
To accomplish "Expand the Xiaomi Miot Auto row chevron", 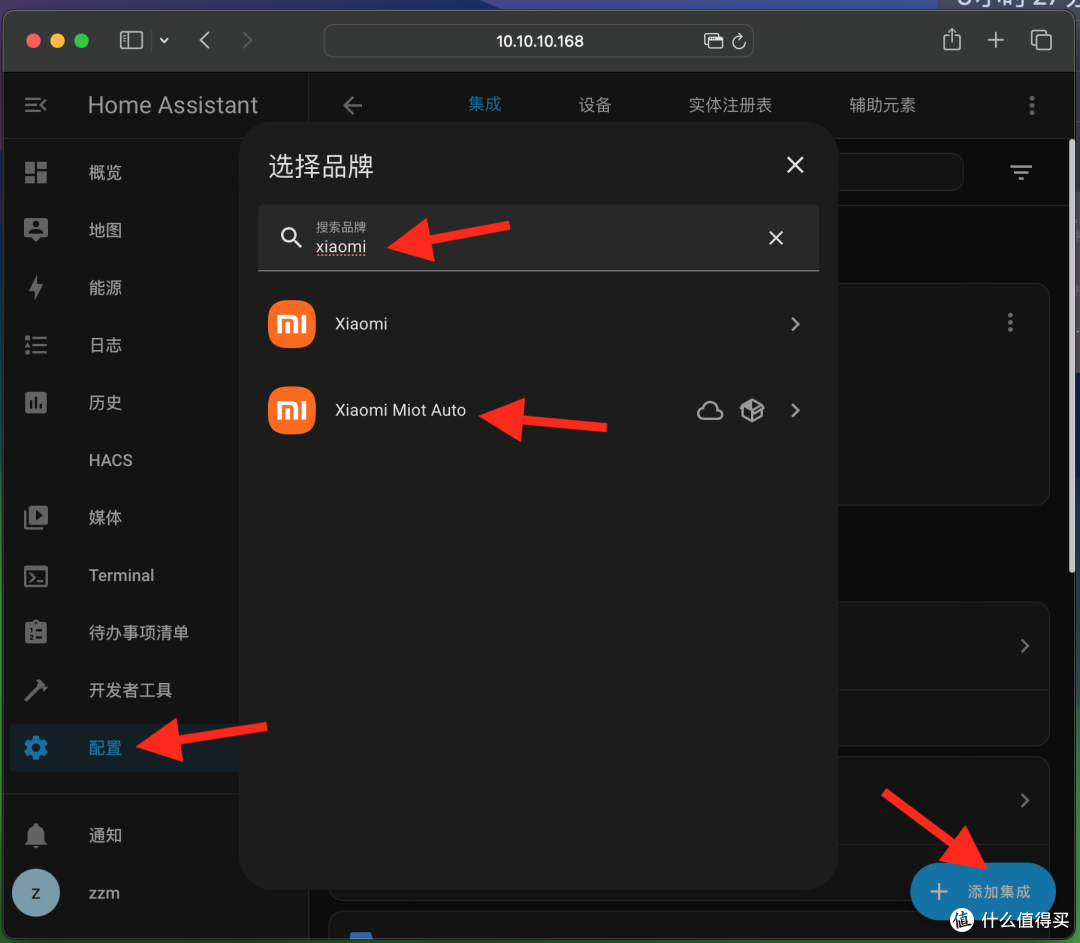I will point(795,411).
